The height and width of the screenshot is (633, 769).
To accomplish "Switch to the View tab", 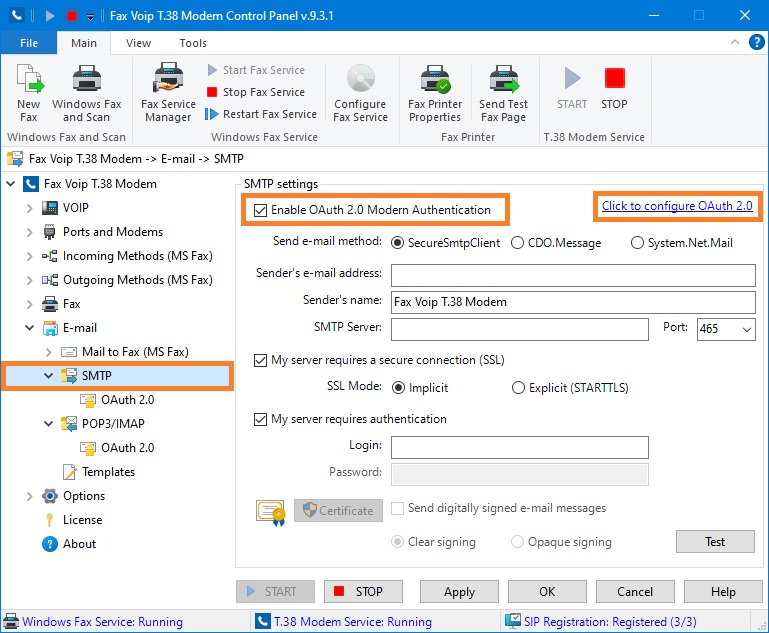I will (138, 43).
